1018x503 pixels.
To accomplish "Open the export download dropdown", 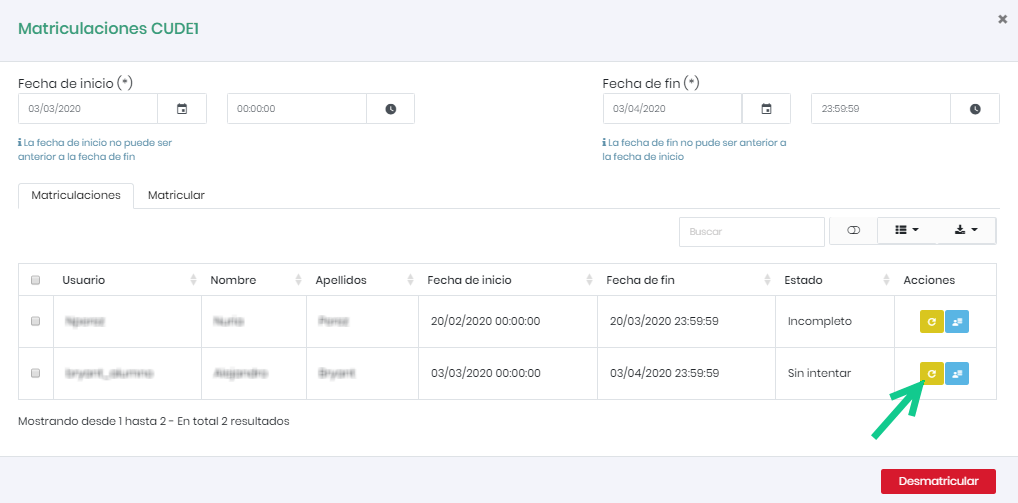I will click(966, 231).
